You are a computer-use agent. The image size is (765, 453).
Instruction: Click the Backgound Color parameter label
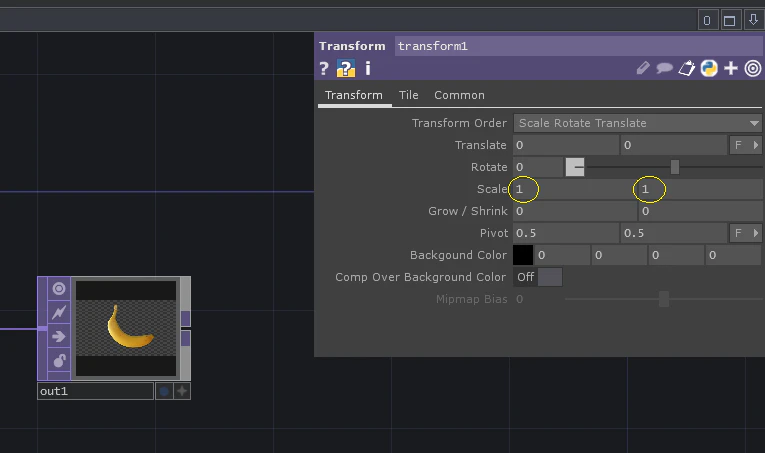458,255
